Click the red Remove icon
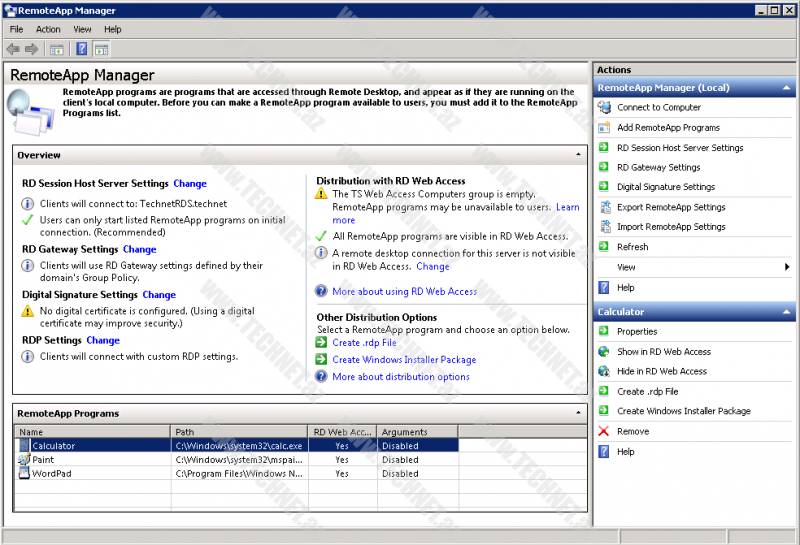Image resolution: width=800 pixels, height=545 pixels. (x=604, y=431)
